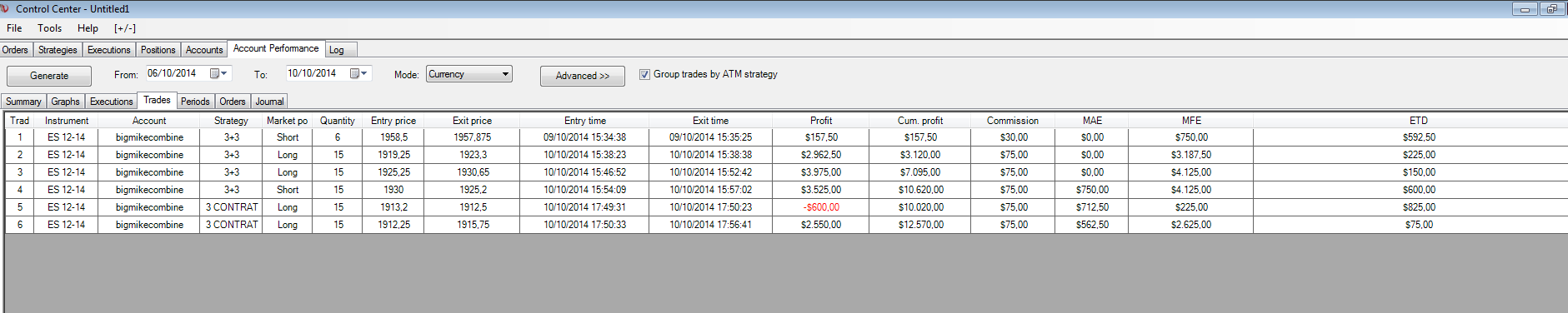Sort by the Profit column header

[821, 121]
